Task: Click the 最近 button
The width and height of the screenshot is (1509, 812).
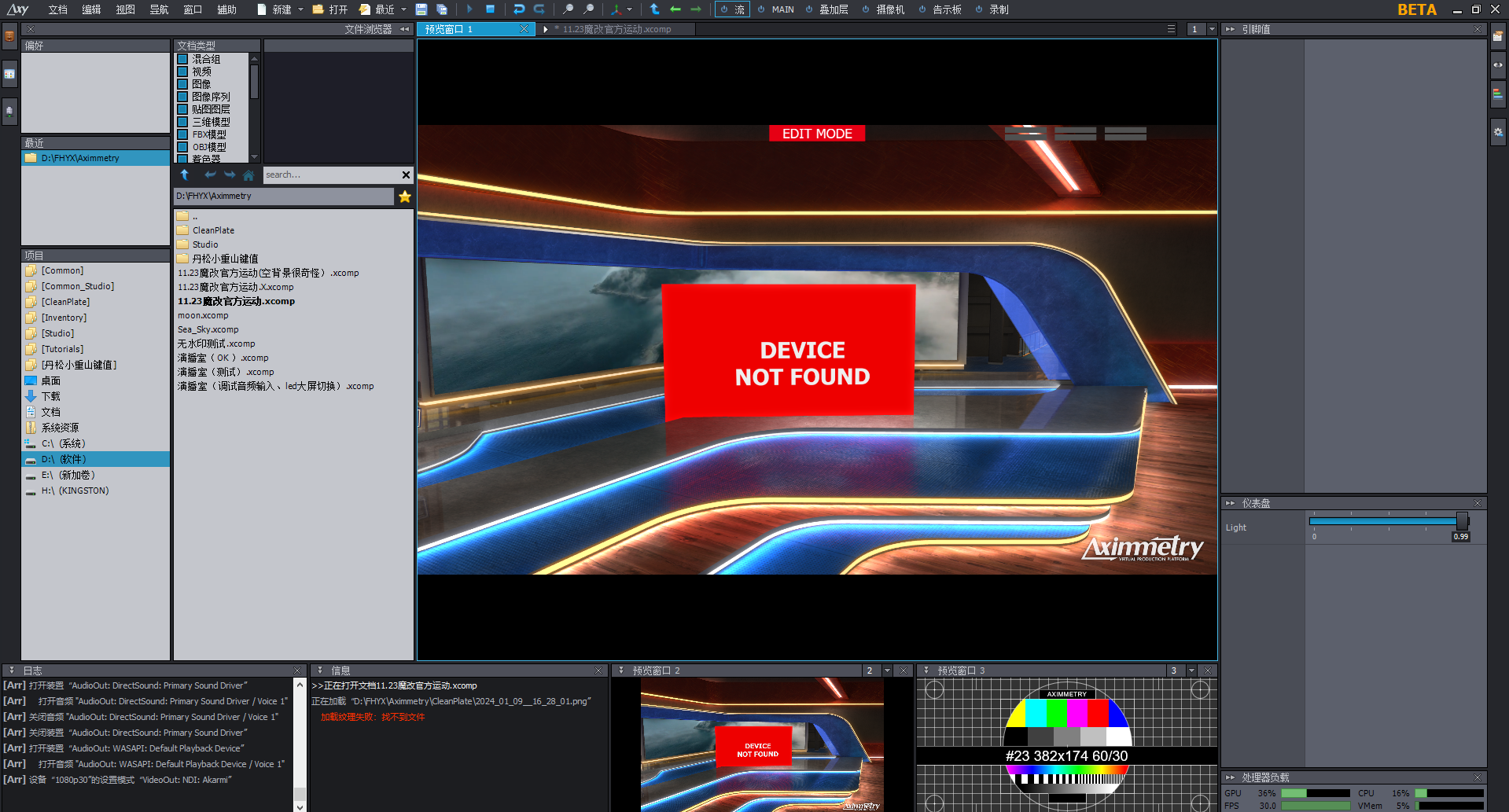Action: (x=377, y=9)
